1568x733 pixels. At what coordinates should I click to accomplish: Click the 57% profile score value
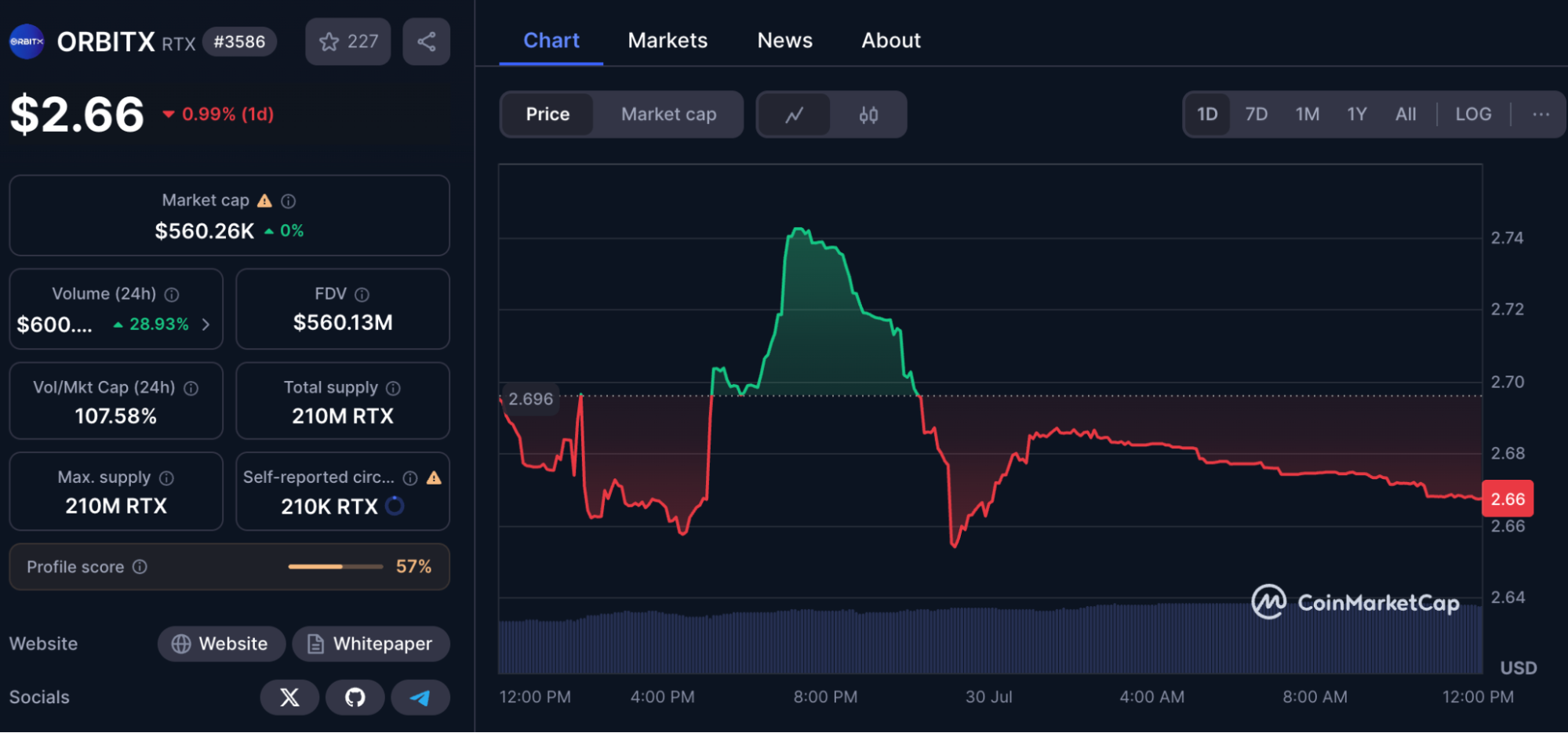click(x=413, y=567)
